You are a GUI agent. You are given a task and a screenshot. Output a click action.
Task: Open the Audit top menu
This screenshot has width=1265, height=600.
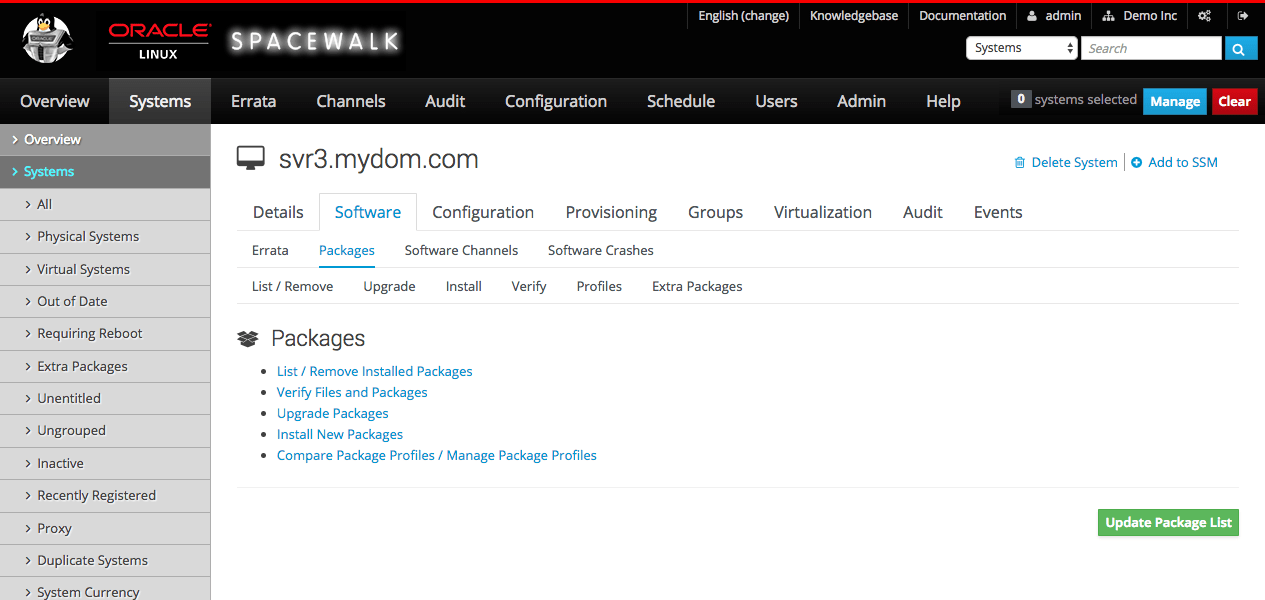pos(445,101)
